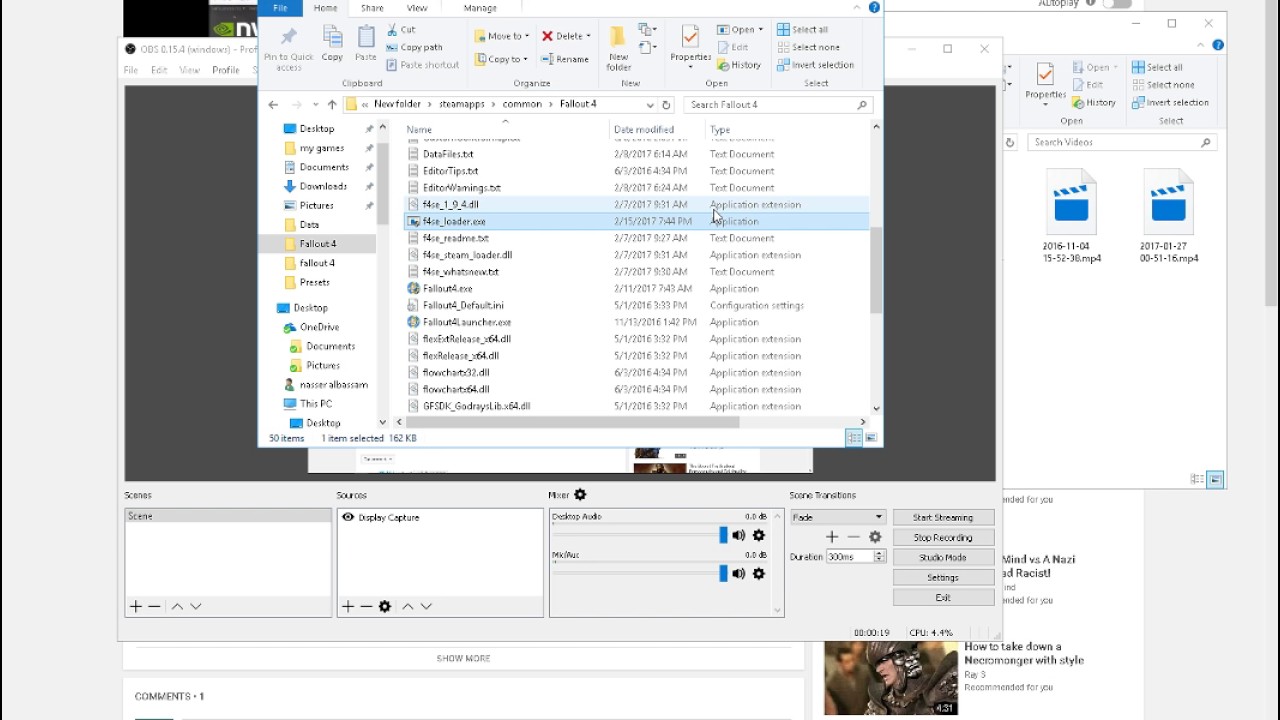This screenshot has width=1280, height=720.
Task: Click SHOW MORE under the video description
Action: pos(463,658)
